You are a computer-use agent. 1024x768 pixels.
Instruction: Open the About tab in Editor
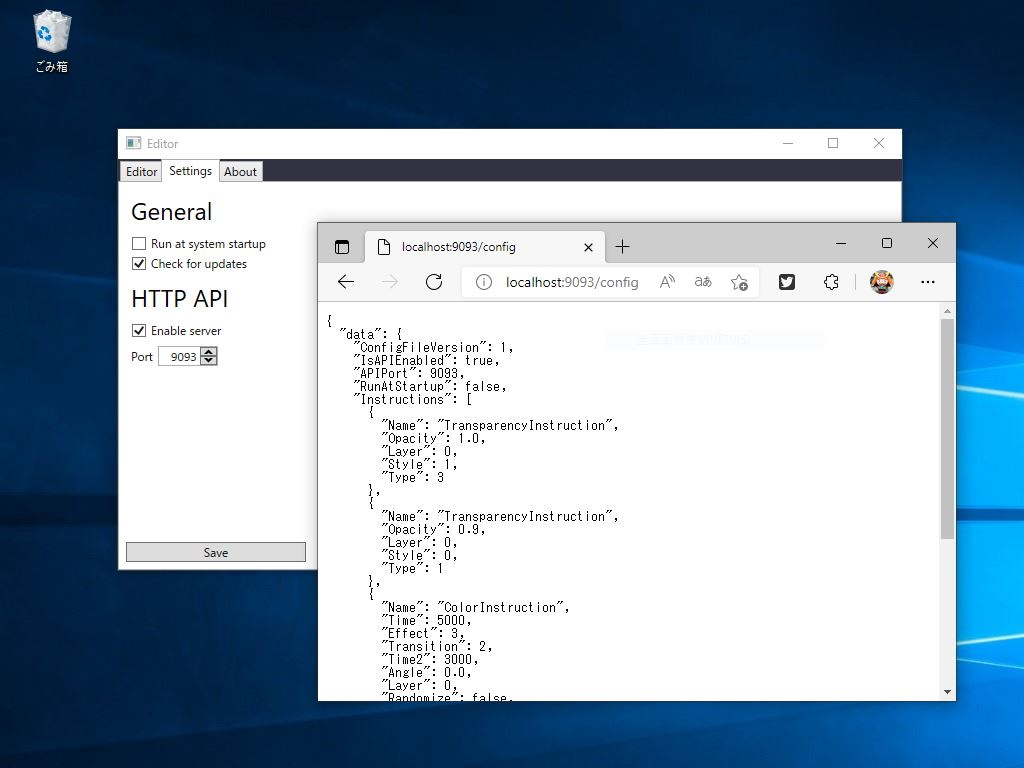(x=240, y=171)
